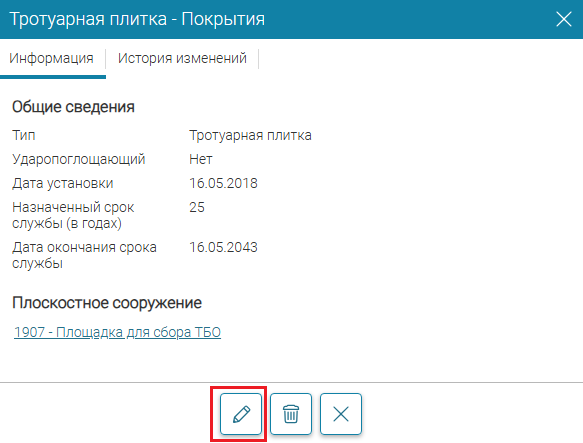This screenshot has height=443, width=583.
Task: Click the Тротуарная плитка type value
Action: [x=250, y=135]
